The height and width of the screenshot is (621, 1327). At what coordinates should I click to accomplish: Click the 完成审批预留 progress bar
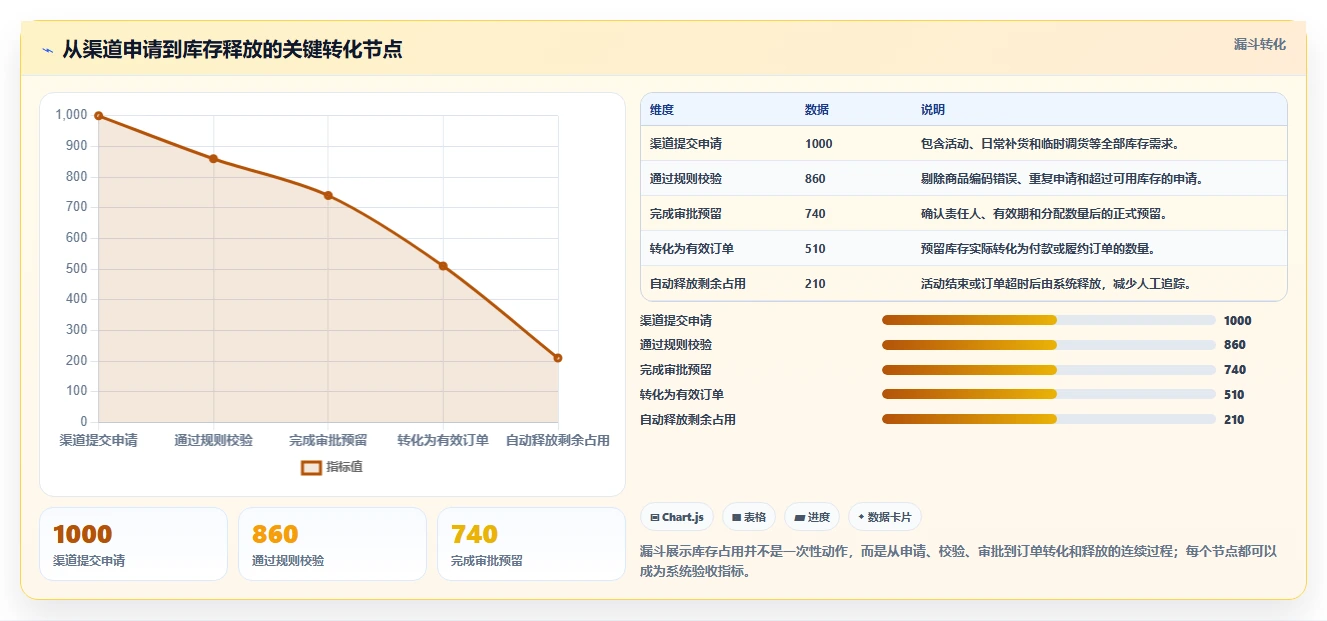[x=1049, y=370]
